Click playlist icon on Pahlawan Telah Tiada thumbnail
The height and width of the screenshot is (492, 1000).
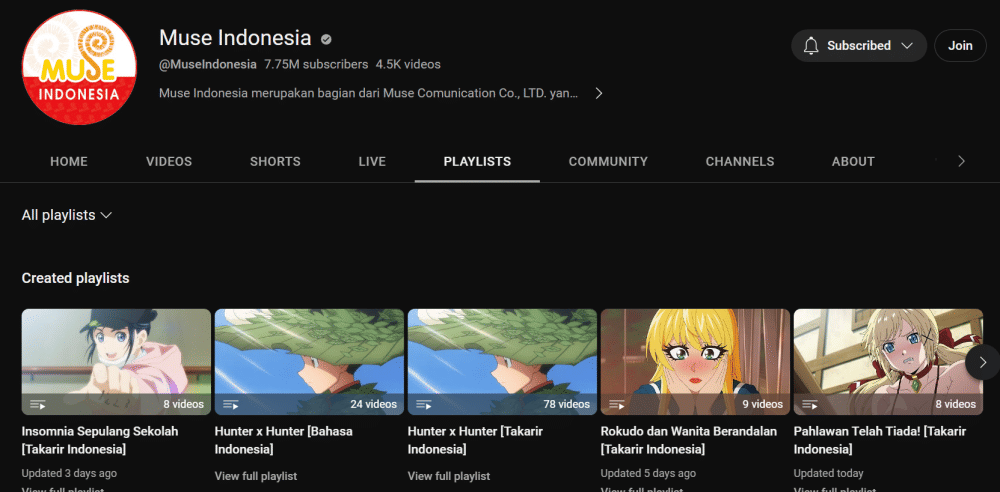coord(810,404)
